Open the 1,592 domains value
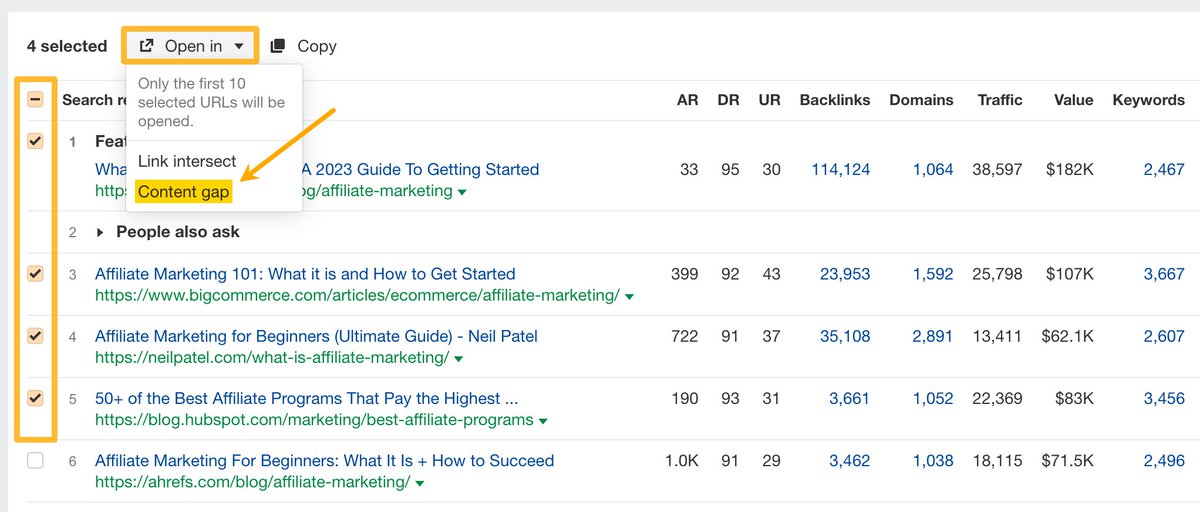Screen dimensions: 1200x512 pos(933,274)
